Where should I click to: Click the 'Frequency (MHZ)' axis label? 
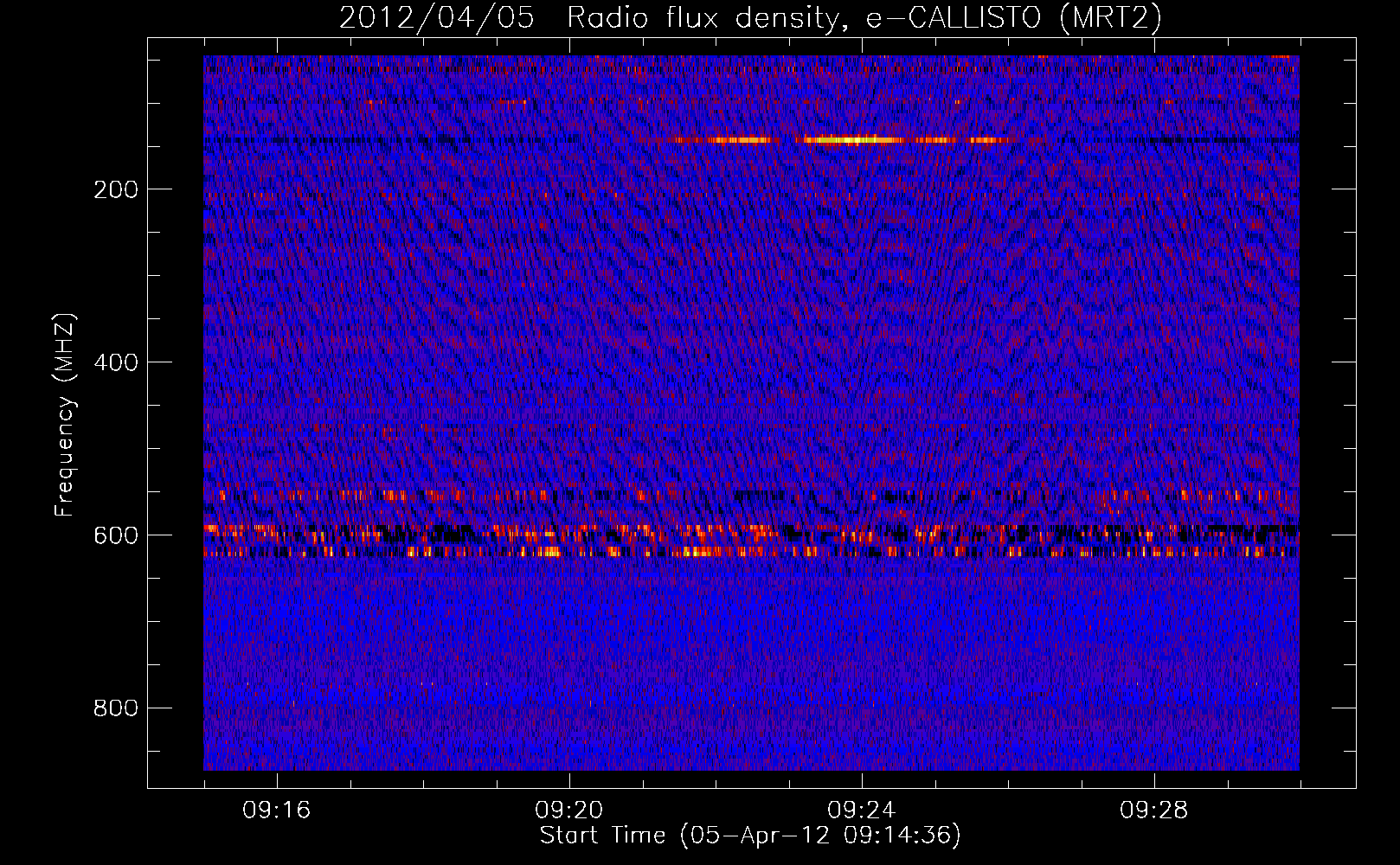65,415
